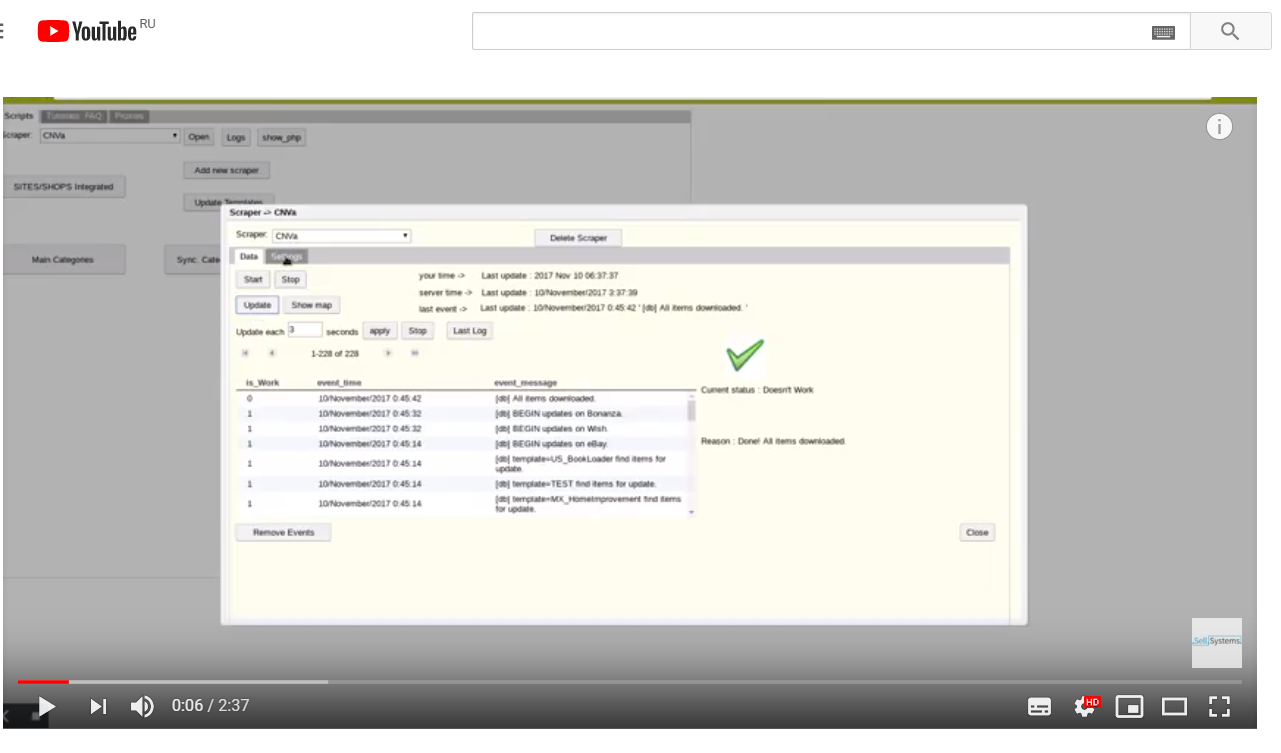Image resolution: width=1281 pixels, height=753 pixels.
Task: Click the show_php button
Action: tap(281, 137)
